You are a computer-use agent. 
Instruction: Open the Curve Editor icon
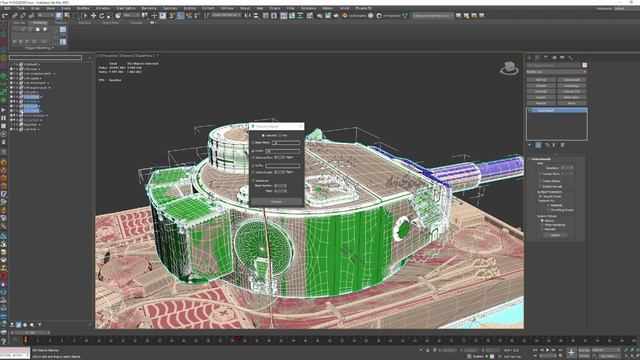[x=292, y=16]
